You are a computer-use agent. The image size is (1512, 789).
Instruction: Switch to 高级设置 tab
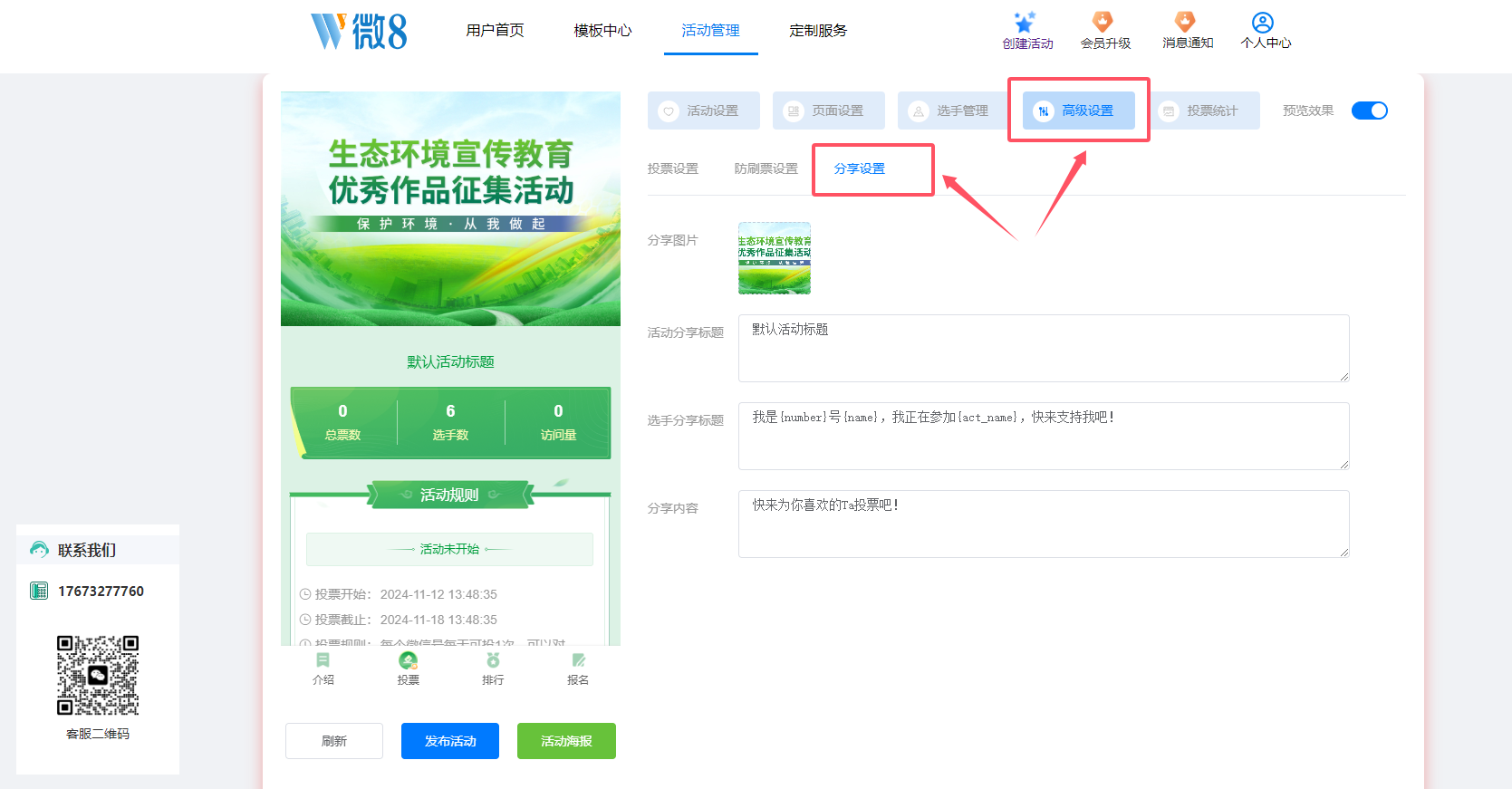pos(1079,111)
